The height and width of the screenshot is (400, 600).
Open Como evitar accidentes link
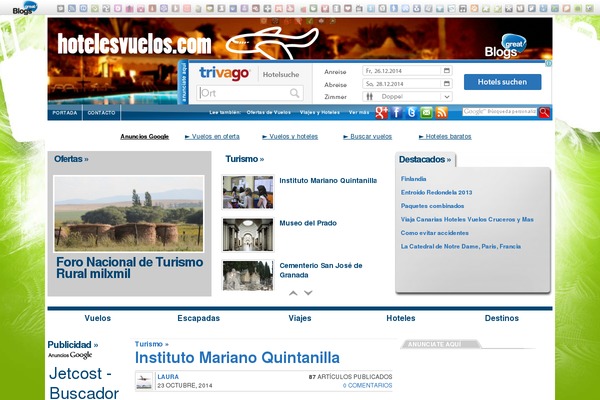[x=435, y=233]
